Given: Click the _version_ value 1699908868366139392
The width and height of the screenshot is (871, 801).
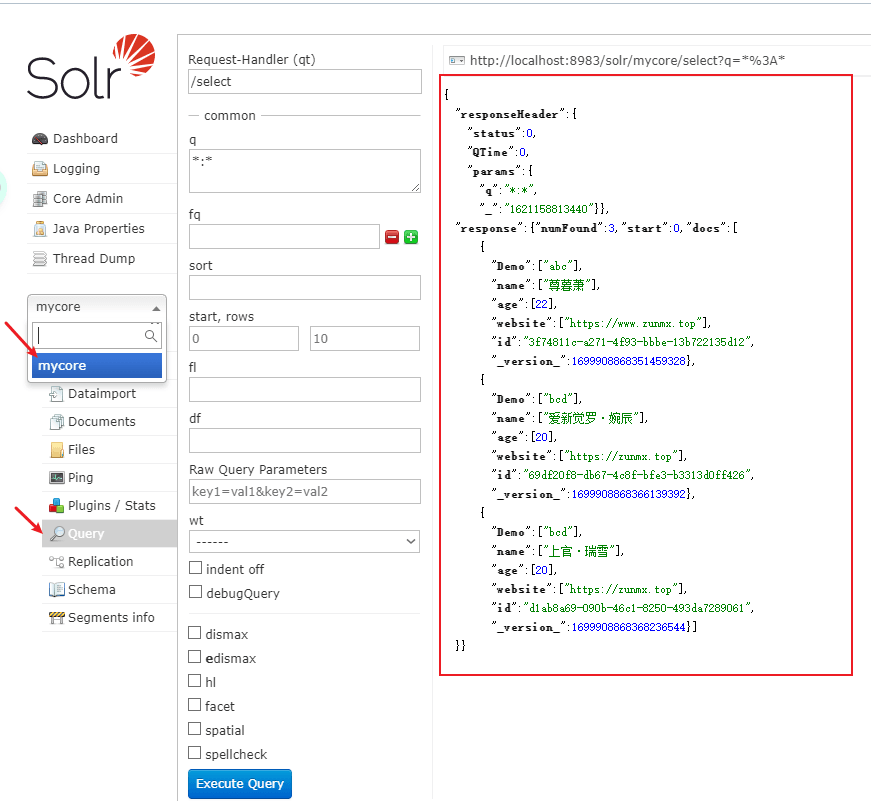Looking at the screenshot, I should tap(629, 494).
